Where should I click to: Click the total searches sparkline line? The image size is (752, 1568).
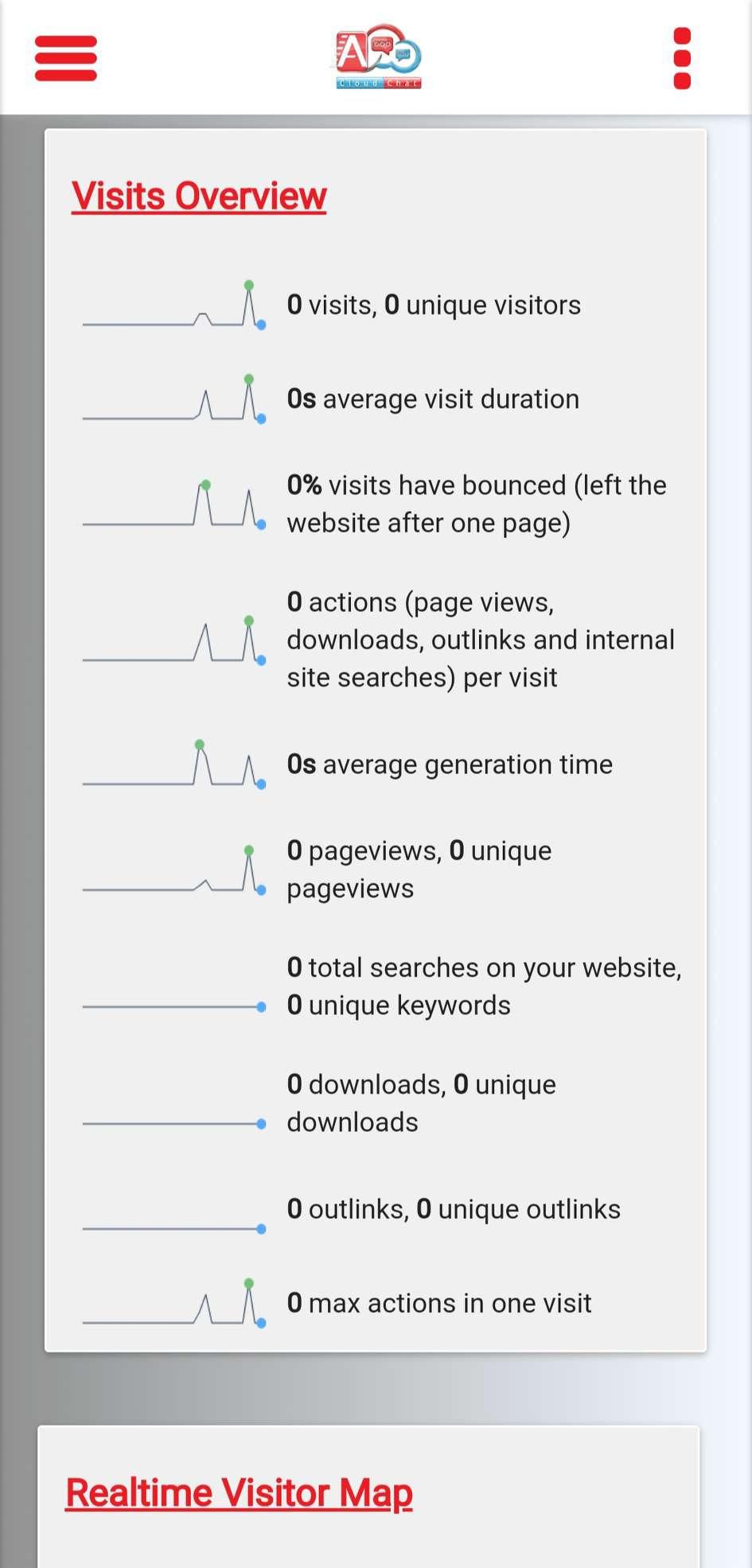pyautogui.click(x=174, y=1007)
